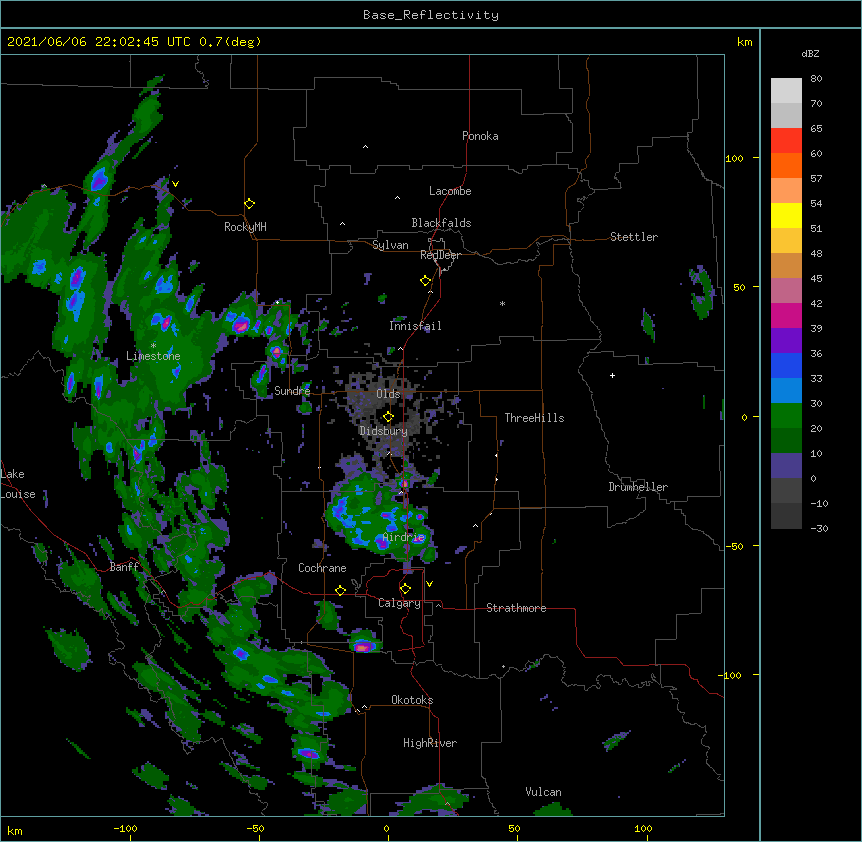
Task: Pick the red 60-65 dBZ legend swatch
Action: [786, 141]
